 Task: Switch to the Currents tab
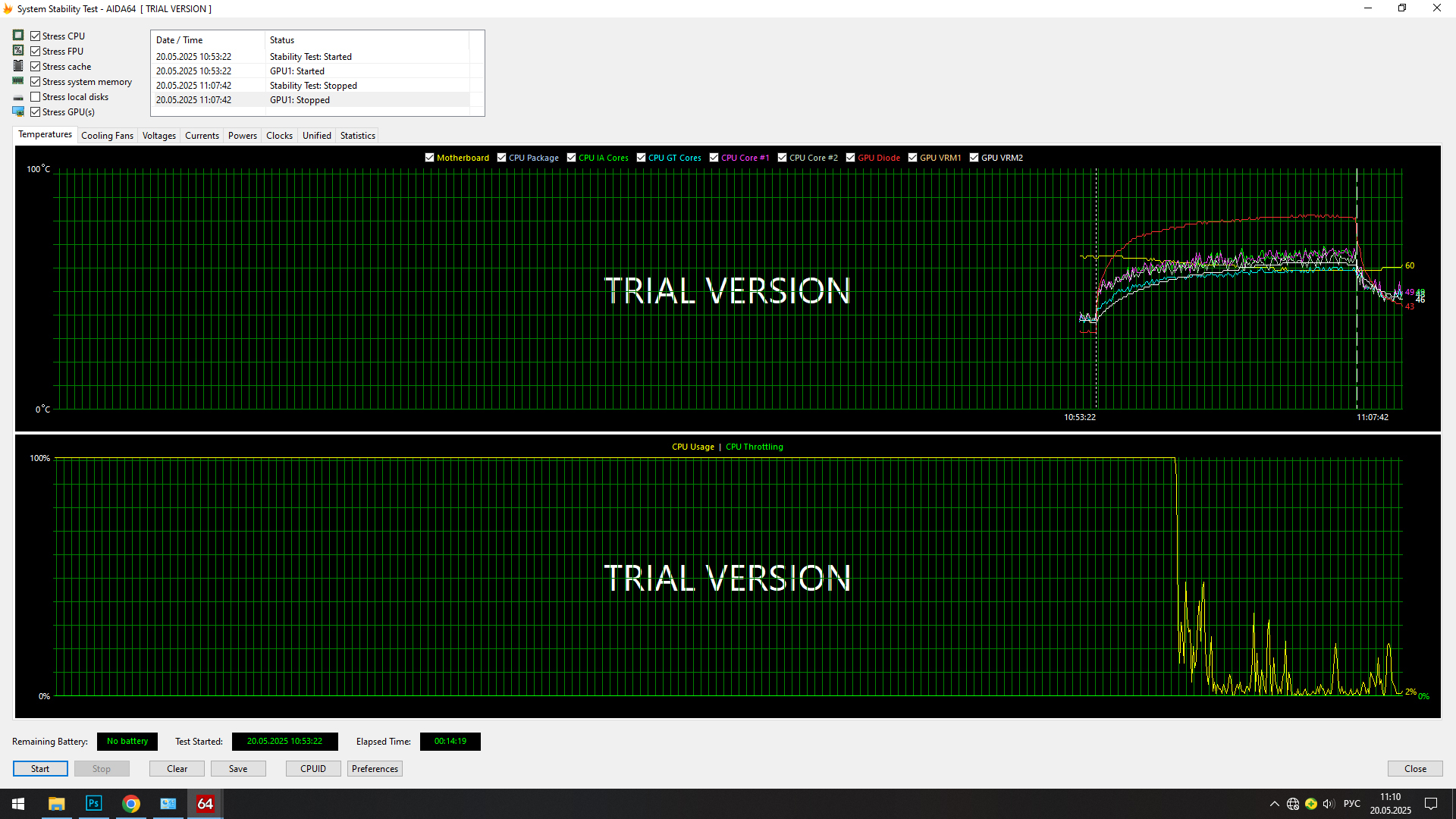[x=202, y=136]
